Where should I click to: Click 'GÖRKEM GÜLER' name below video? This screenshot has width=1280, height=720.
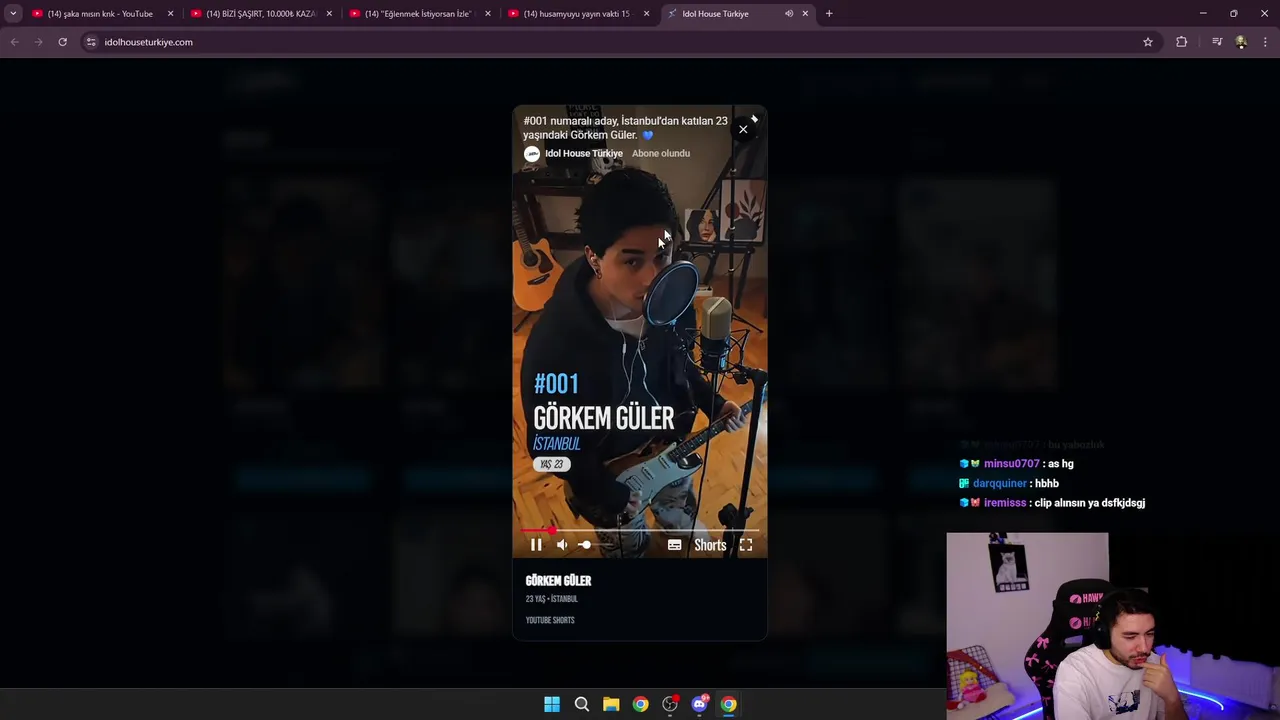[558, 580]
